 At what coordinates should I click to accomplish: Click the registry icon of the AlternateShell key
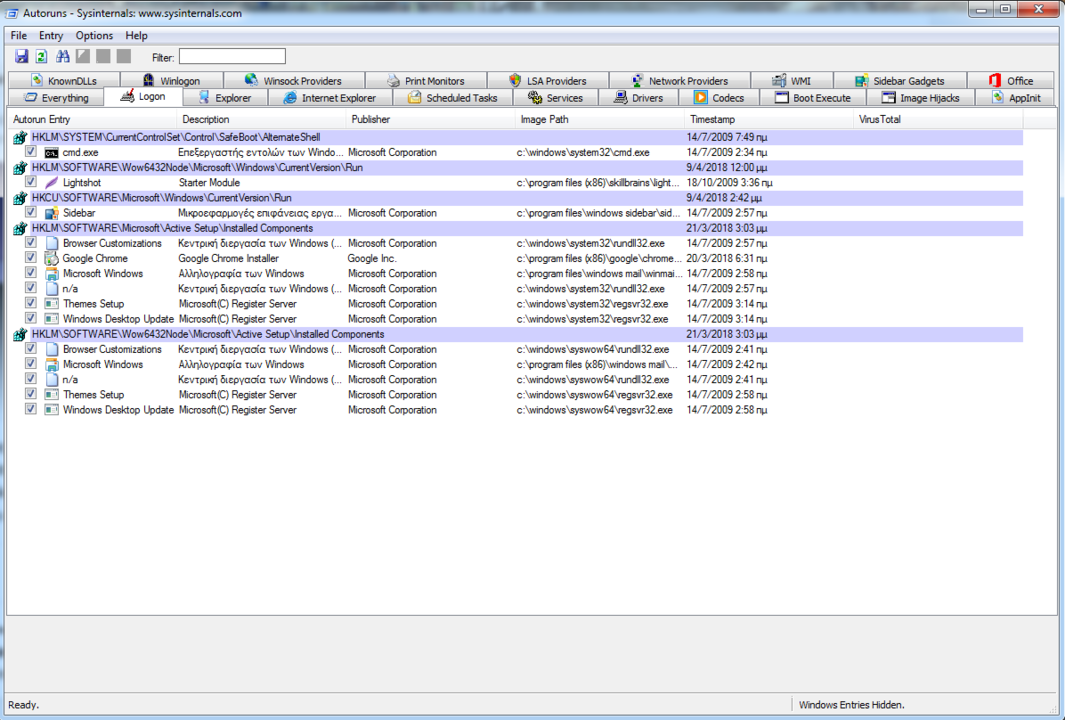(x=20, y=138)
